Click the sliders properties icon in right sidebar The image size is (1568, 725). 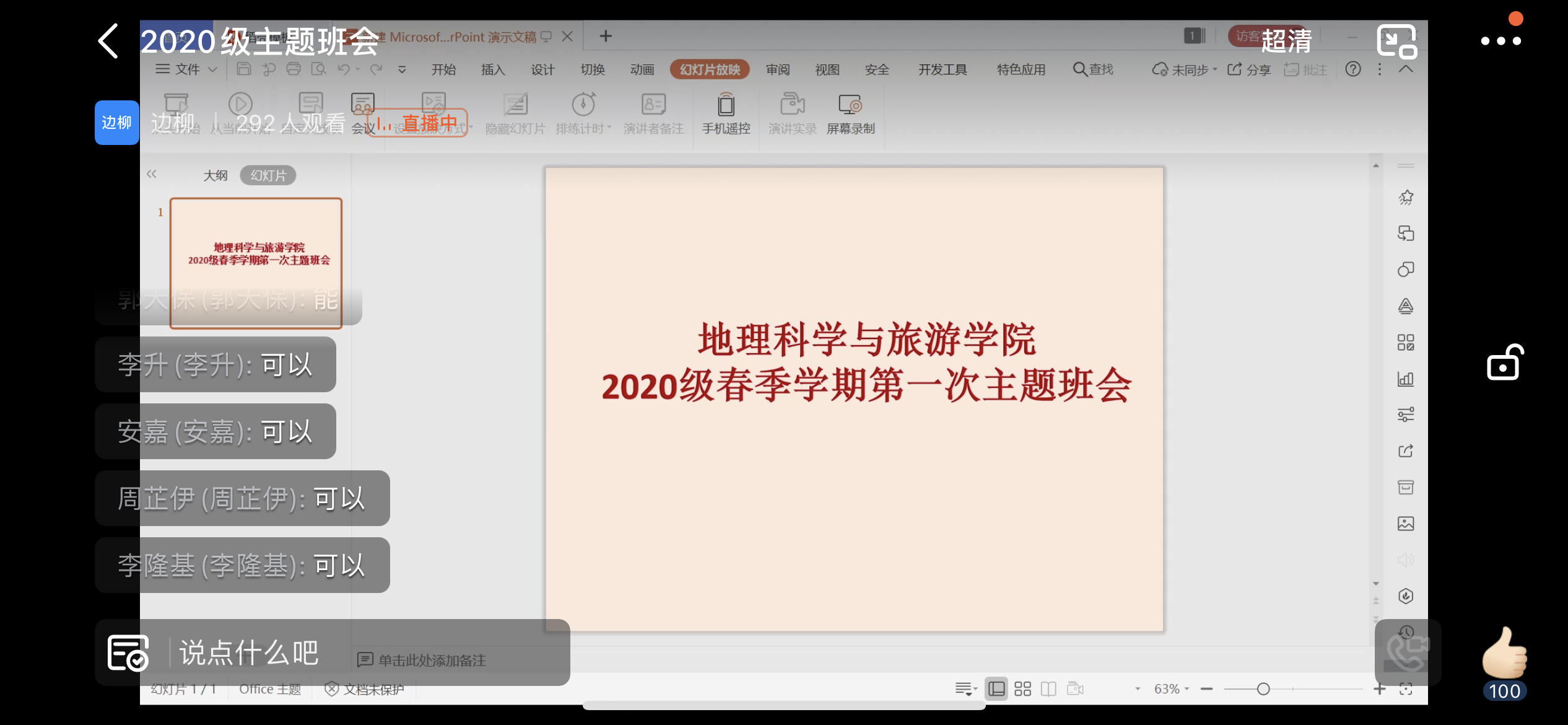tap(1406, 415)
